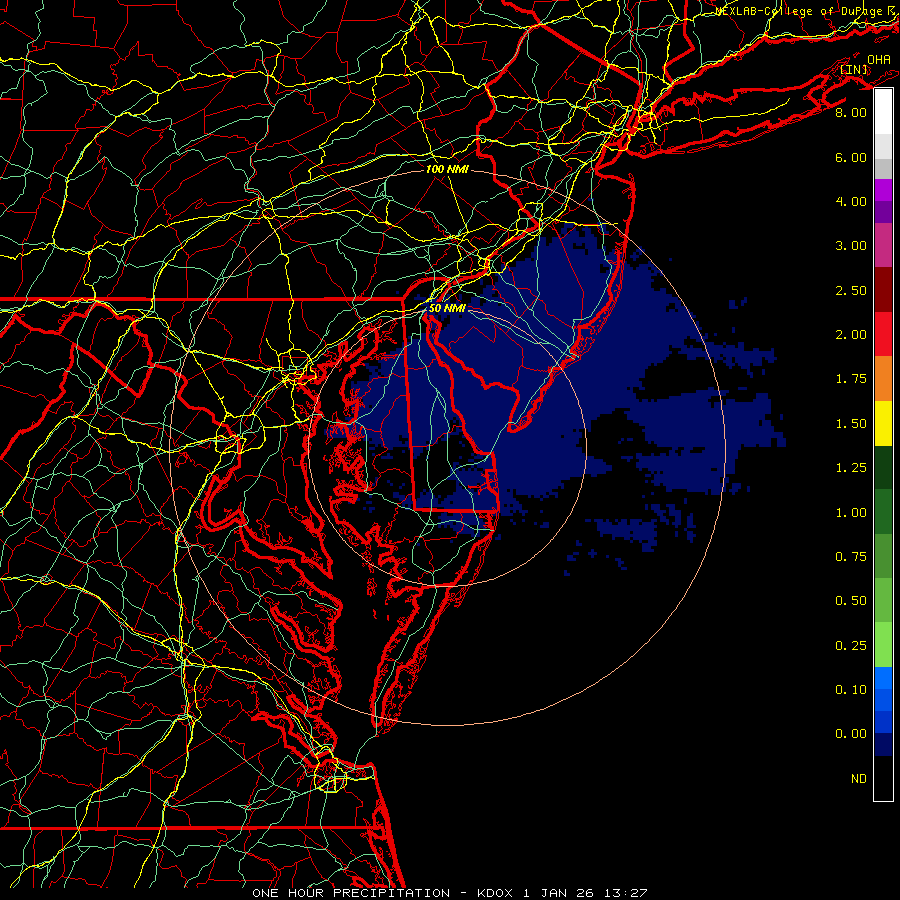Image resolution: width=900 pixels, height=900 pixels.
Task: Click the 6.00 legend value
Action: tap(851, 157)
